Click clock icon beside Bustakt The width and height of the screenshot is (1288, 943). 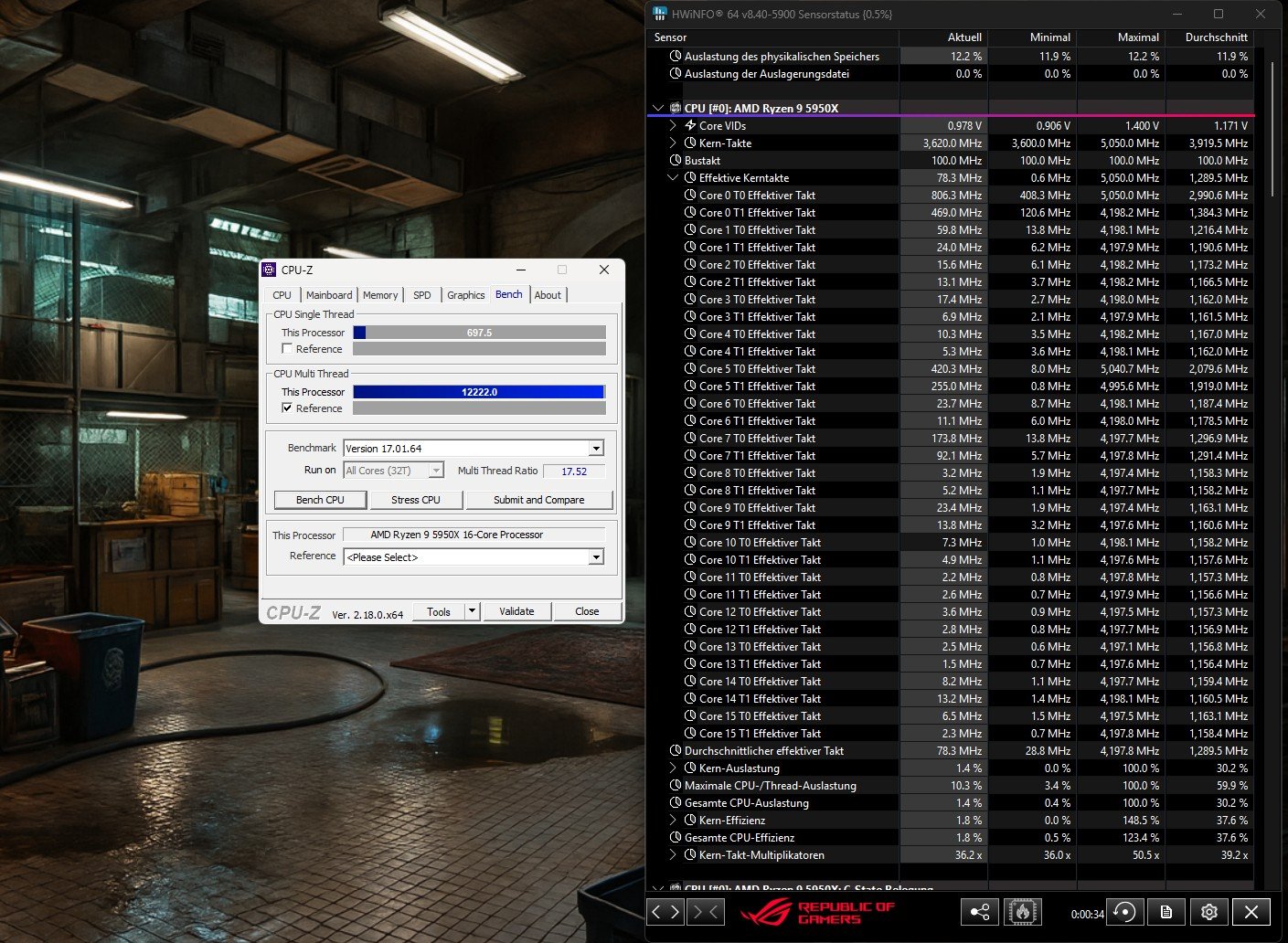pos(676,160)
